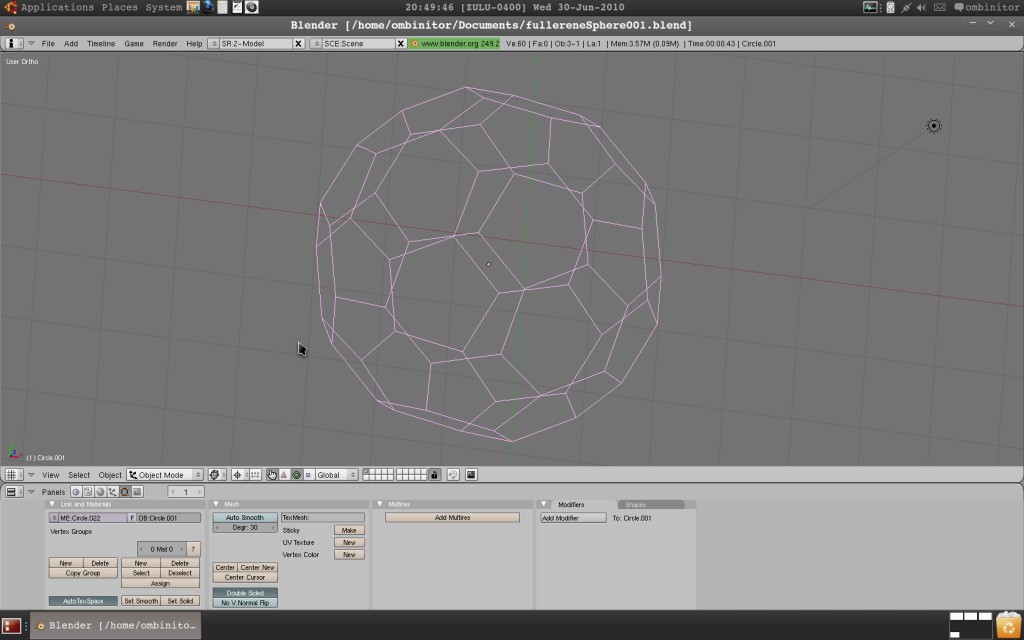Collapse the Mesh panel with its triangle

pyautogui.click(x=216, y=504)
